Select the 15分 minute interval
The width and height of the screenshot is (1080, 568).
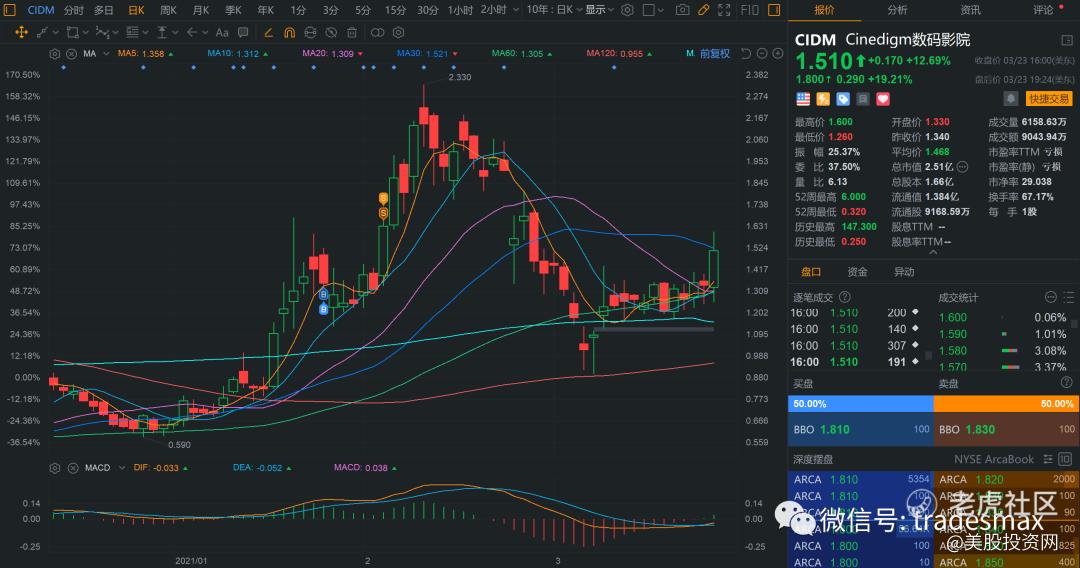(x=395, y=10)
